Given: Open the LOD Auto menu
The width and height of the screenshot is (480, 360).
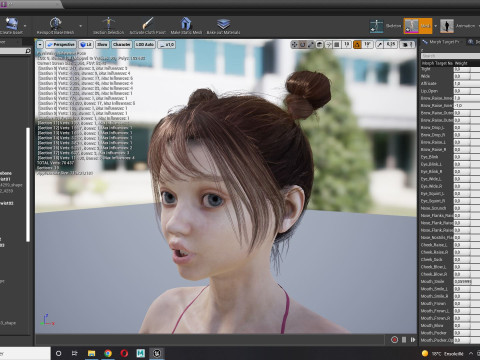Looking at the screenshot, I should coord(145,44).
